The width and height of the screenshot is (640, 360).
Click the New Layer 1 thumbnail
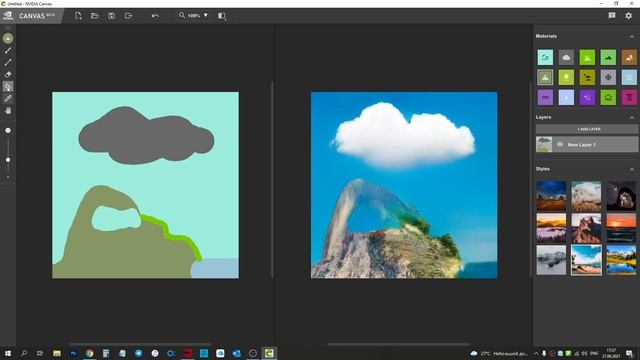[544, 144]
